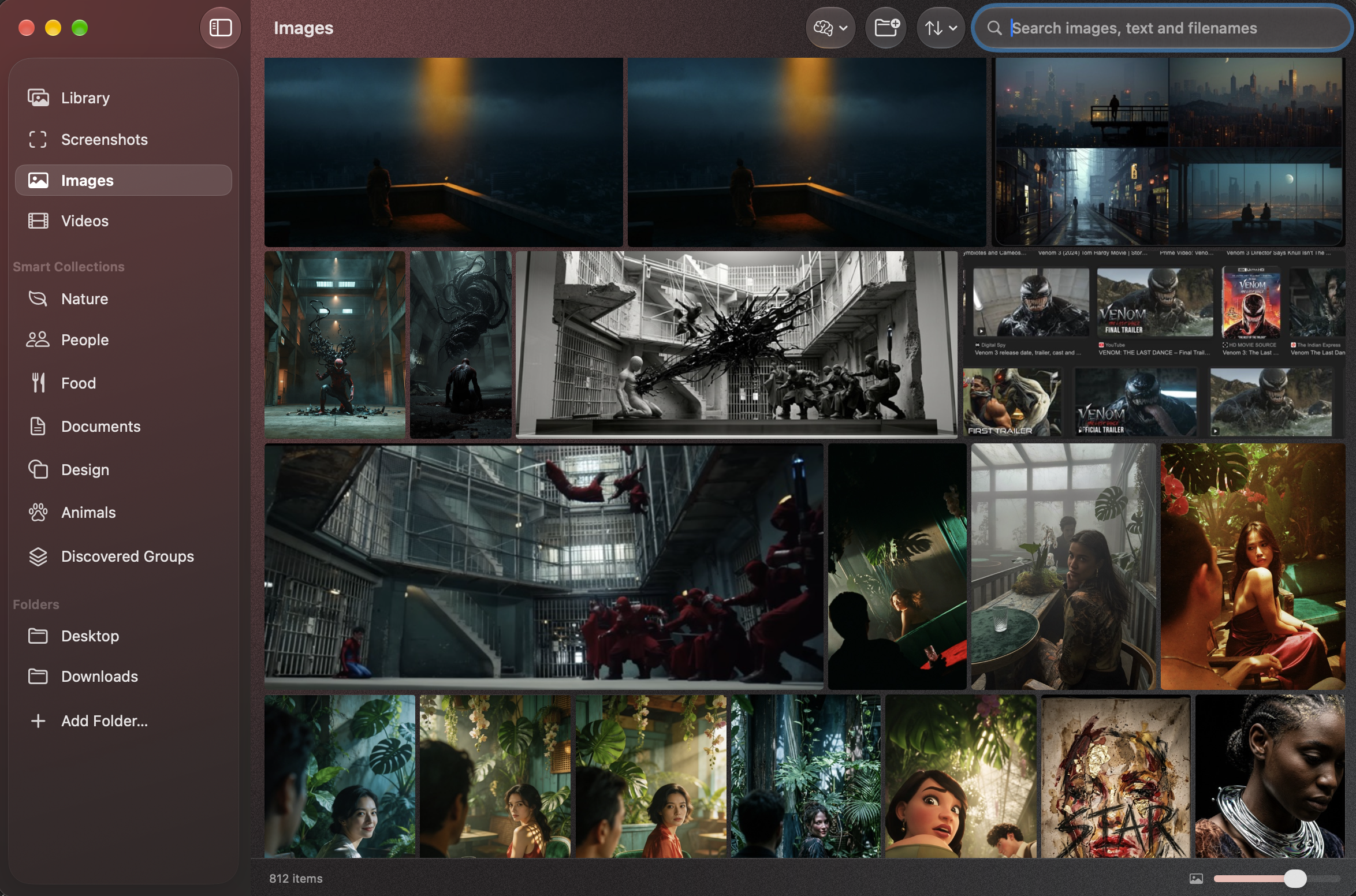Image resolution: width=1356 pixels, height=896 pixels.
Task: Browse the Animals collection label
Action: tap(88, 512)
